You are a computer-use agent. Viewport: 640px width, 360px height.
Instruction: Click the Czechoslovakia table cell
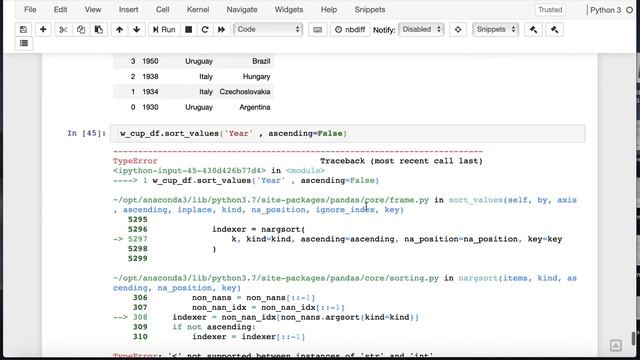coord(245,92)
